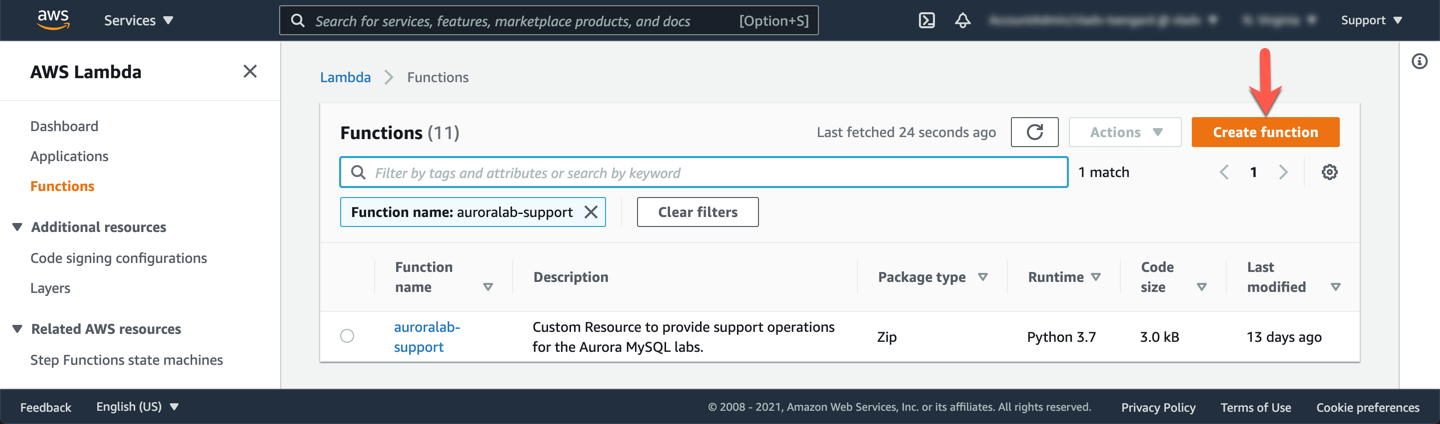The image size is (1440, 424).
Task: Go to Layers in the sidebar
Action: coord(50,288)
